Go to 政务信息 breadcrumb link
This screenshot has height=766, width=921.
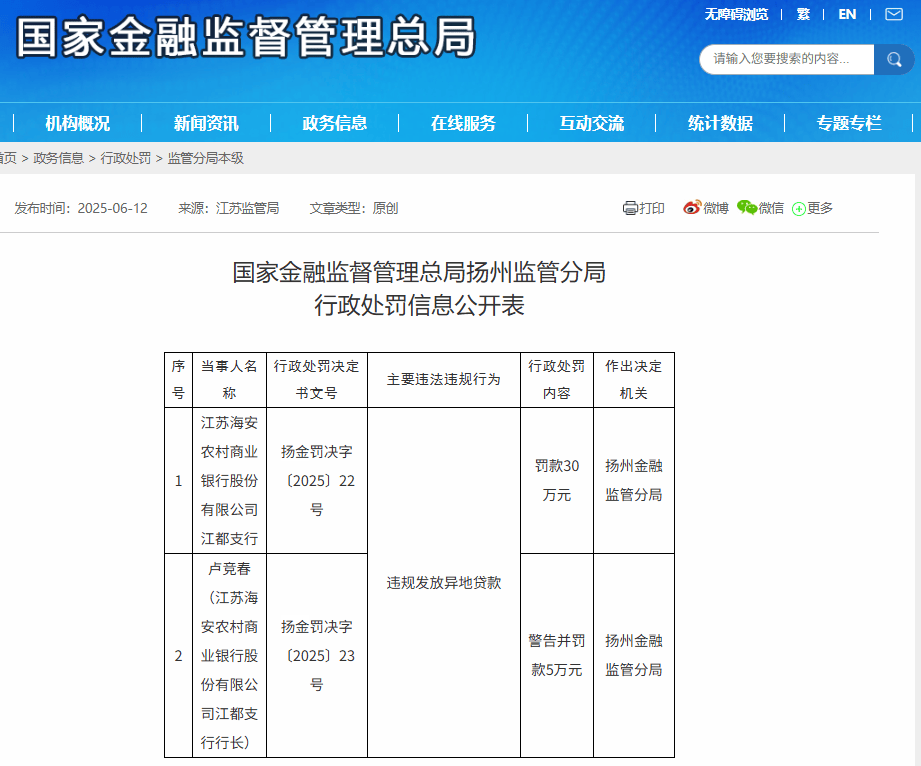tap(59, 158)
